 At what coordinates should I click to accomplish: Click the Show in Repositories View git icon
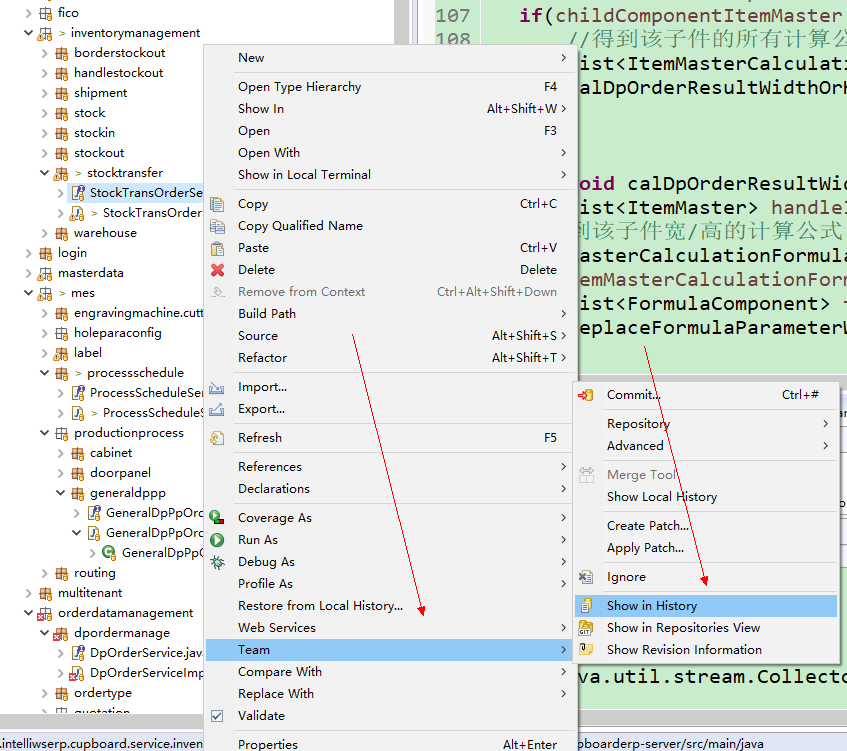[x=586, y=628]
